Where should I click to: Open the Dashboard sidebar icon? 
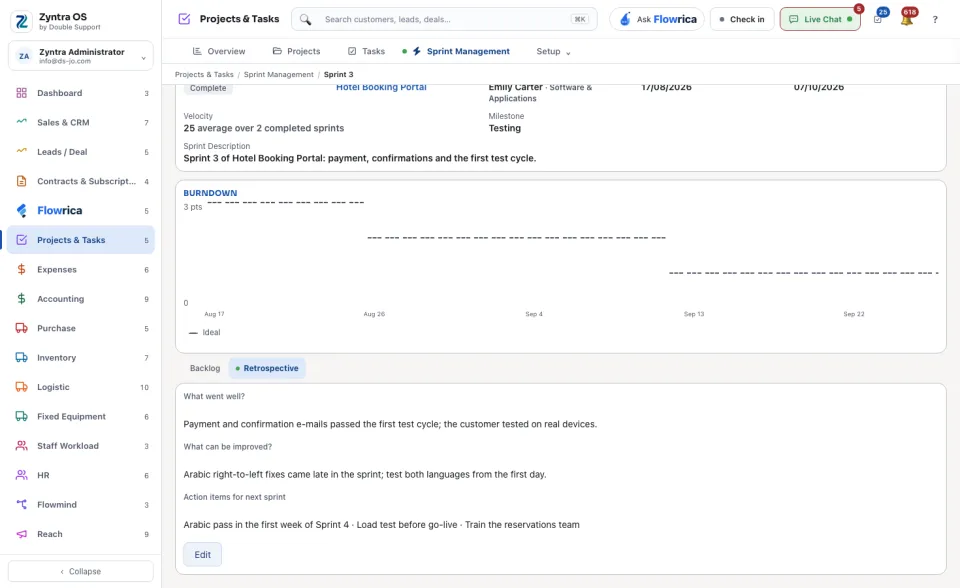coord(21,93)
